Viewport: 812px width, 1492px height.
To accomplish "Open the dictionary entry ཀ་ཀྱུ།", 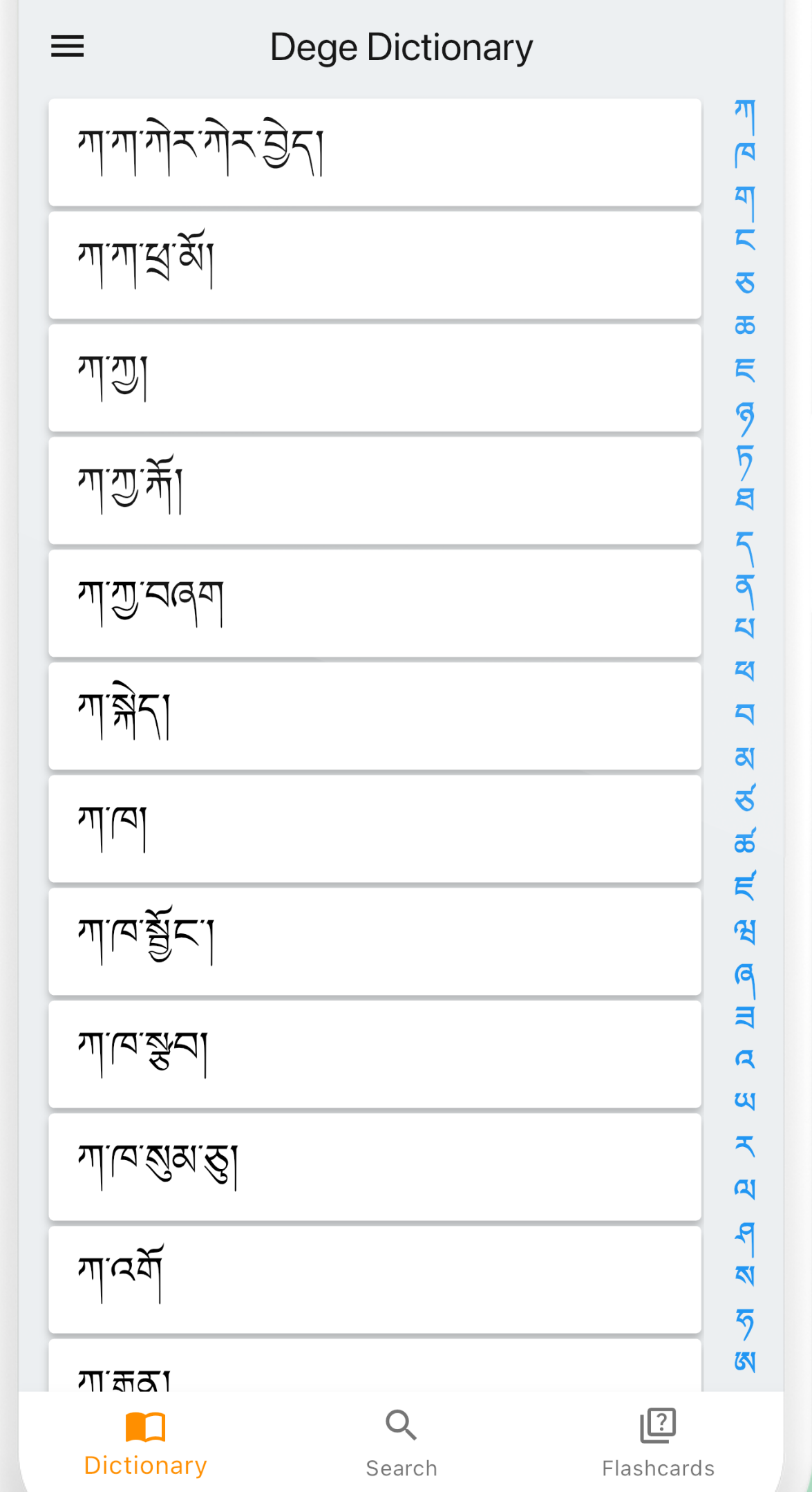I will pyautogui.click(x=375, y=377).
